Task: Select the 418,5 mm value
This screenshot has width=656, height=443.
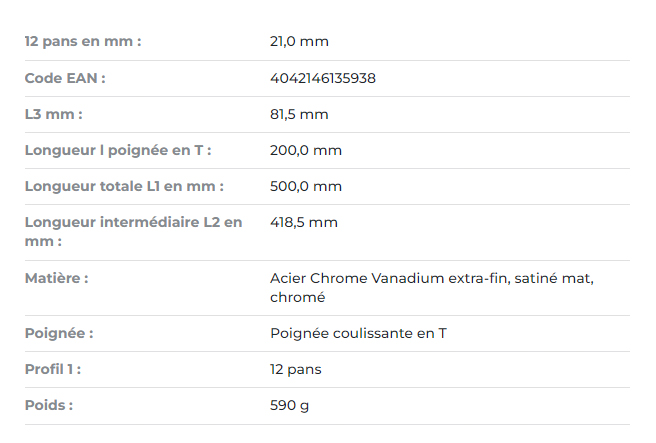Action: tap(304, 222)
